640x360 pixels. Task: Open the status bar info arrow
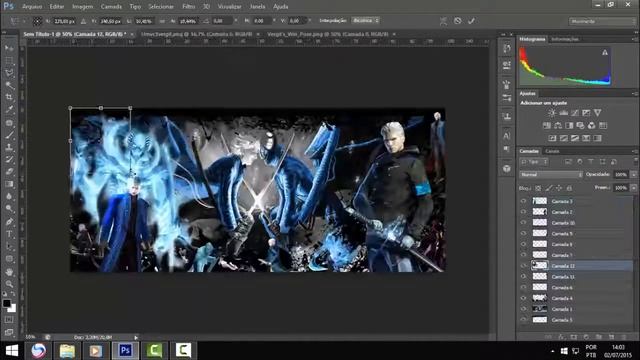(x=136, y=337)
